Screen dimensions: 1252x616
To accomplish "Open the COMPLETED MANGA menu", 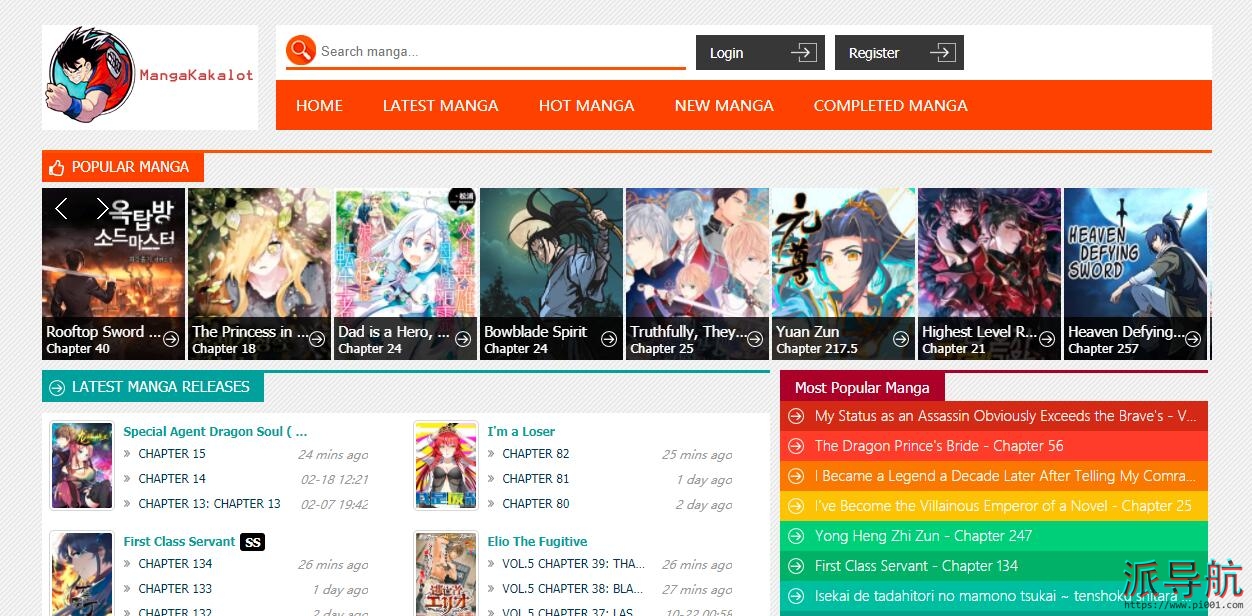I will [890, 105].
